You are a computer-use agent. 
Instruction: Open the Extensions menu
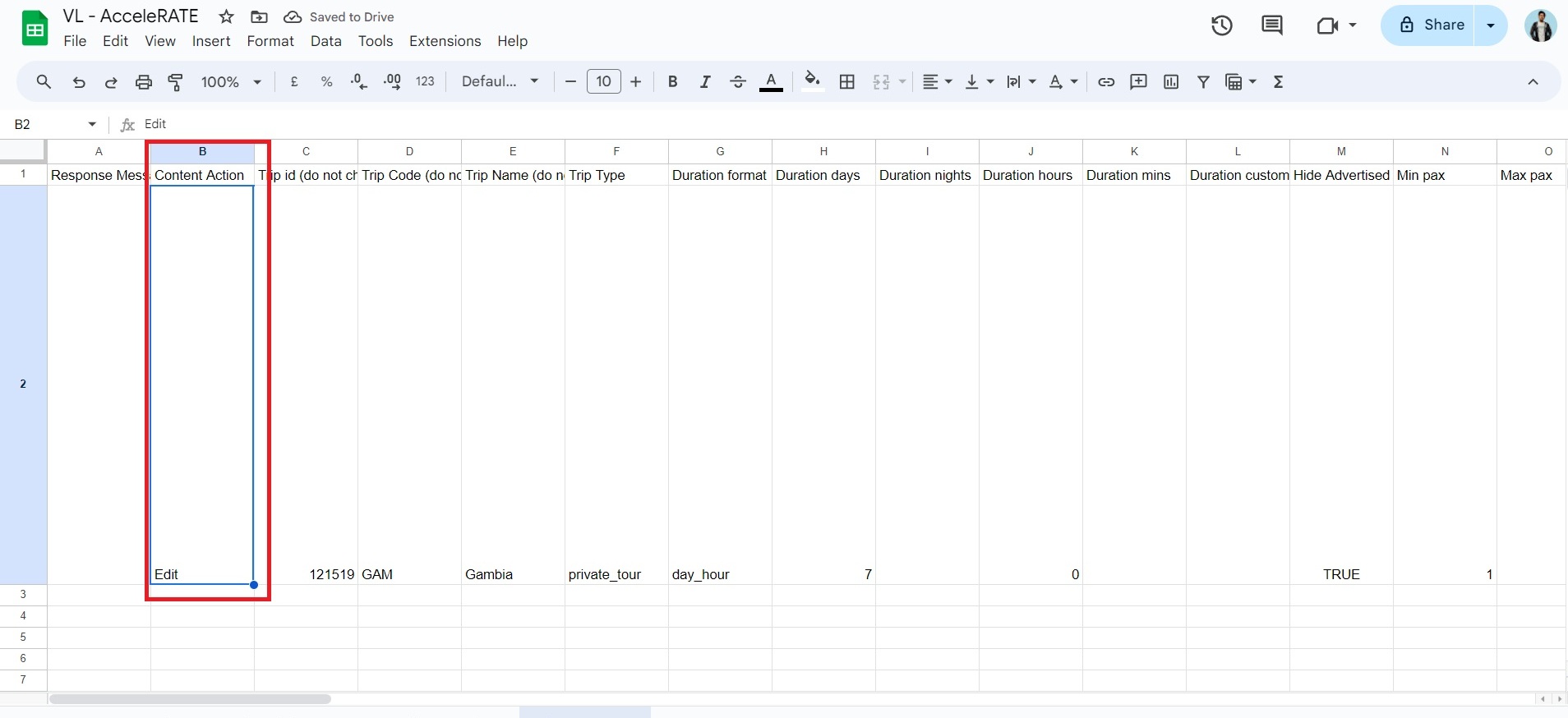pos(445,41)
